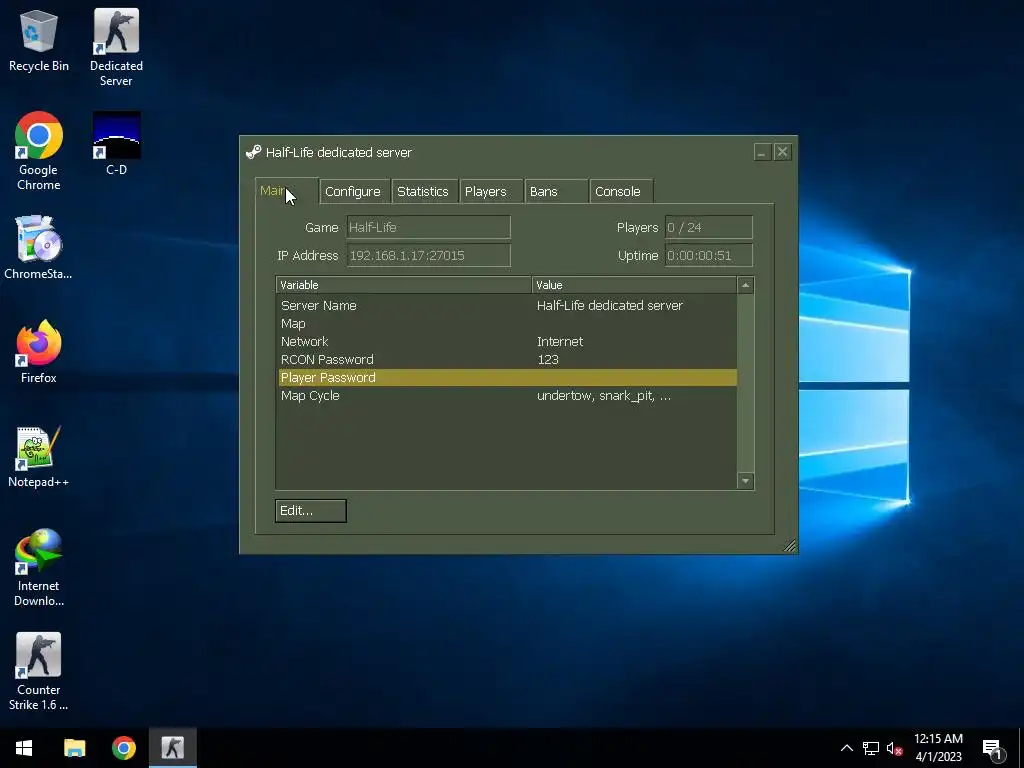Screen dimensions: 1024x768
Task: Open the Recycle Bin desktop icon
Action: 39,40
